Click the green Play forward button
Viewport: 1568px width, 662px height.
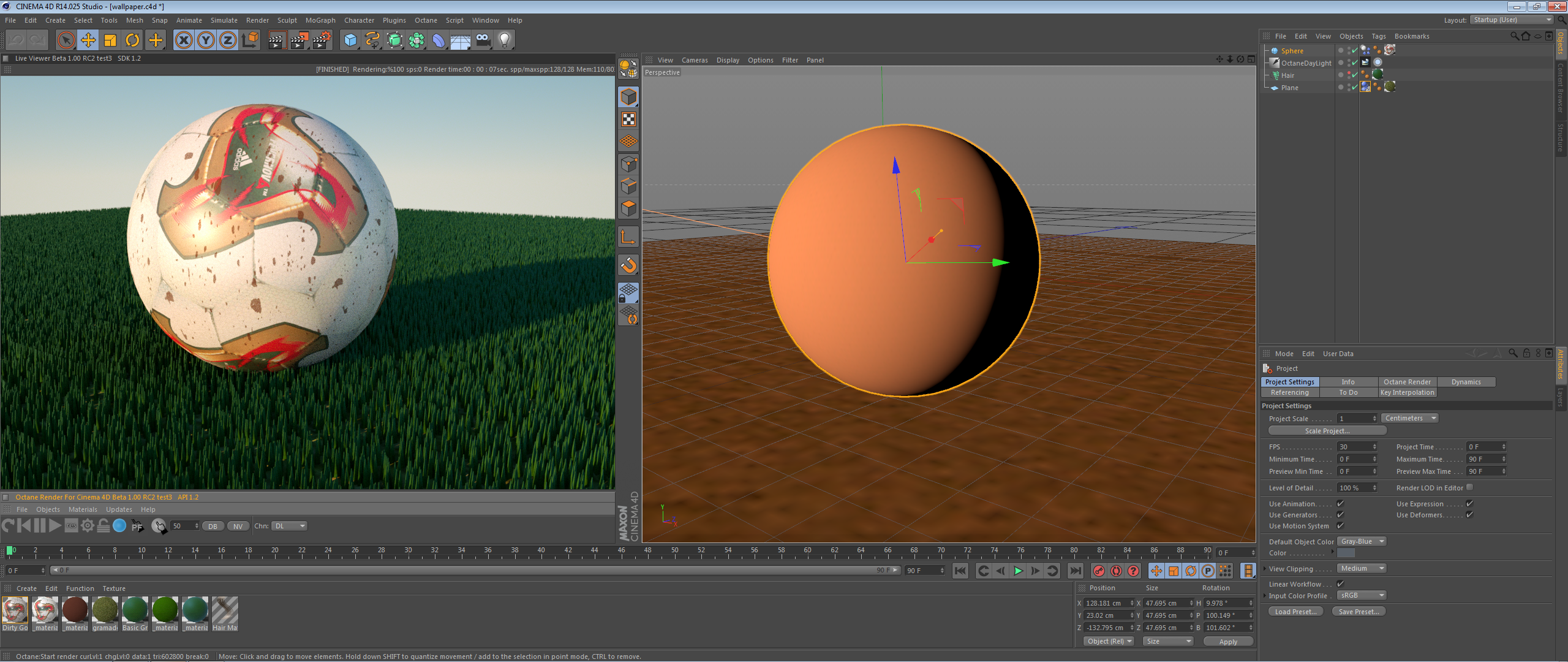(x=1018, y=571)
